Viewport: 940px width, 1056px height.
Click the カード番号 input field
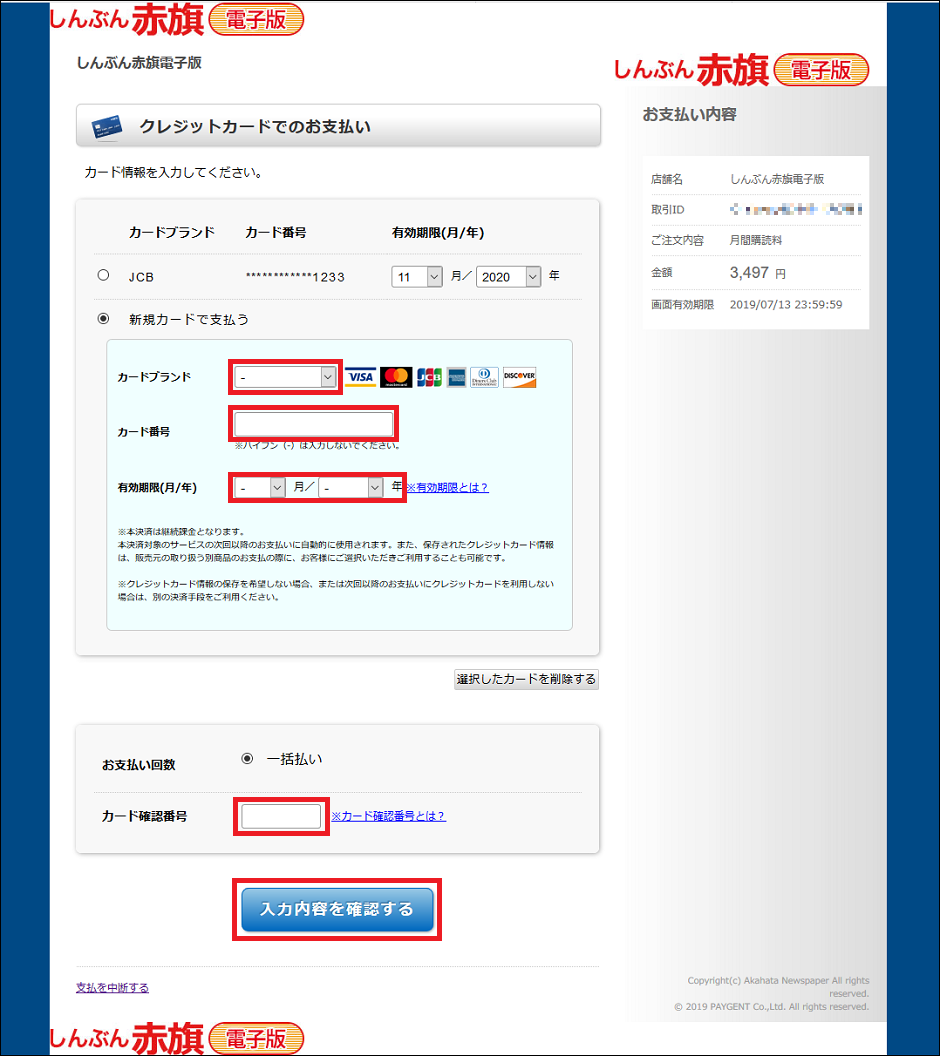pos(314,424)
